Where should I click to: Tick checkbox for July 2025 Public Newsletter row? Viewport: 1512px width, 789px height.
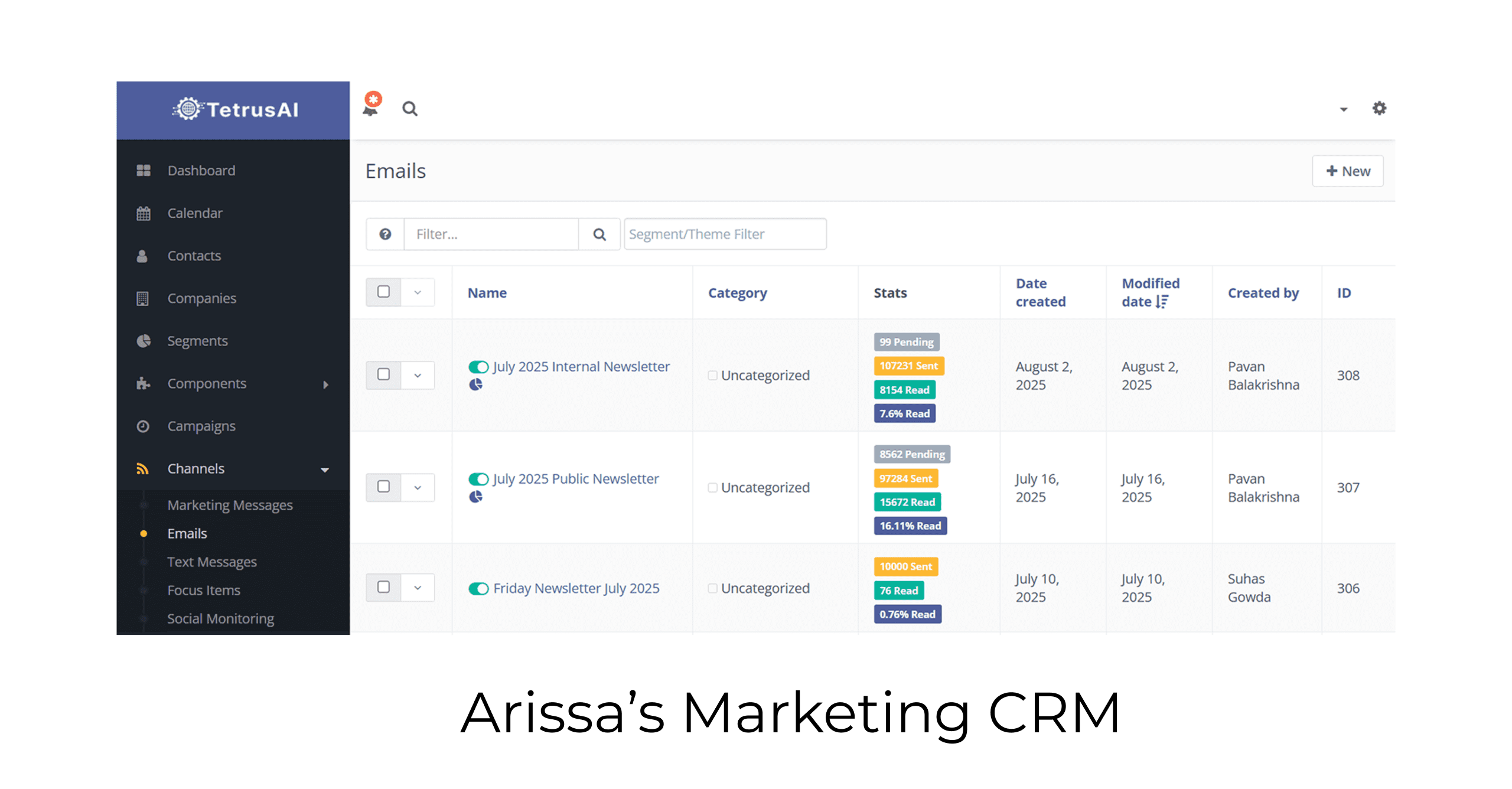(x=383, y=487)
